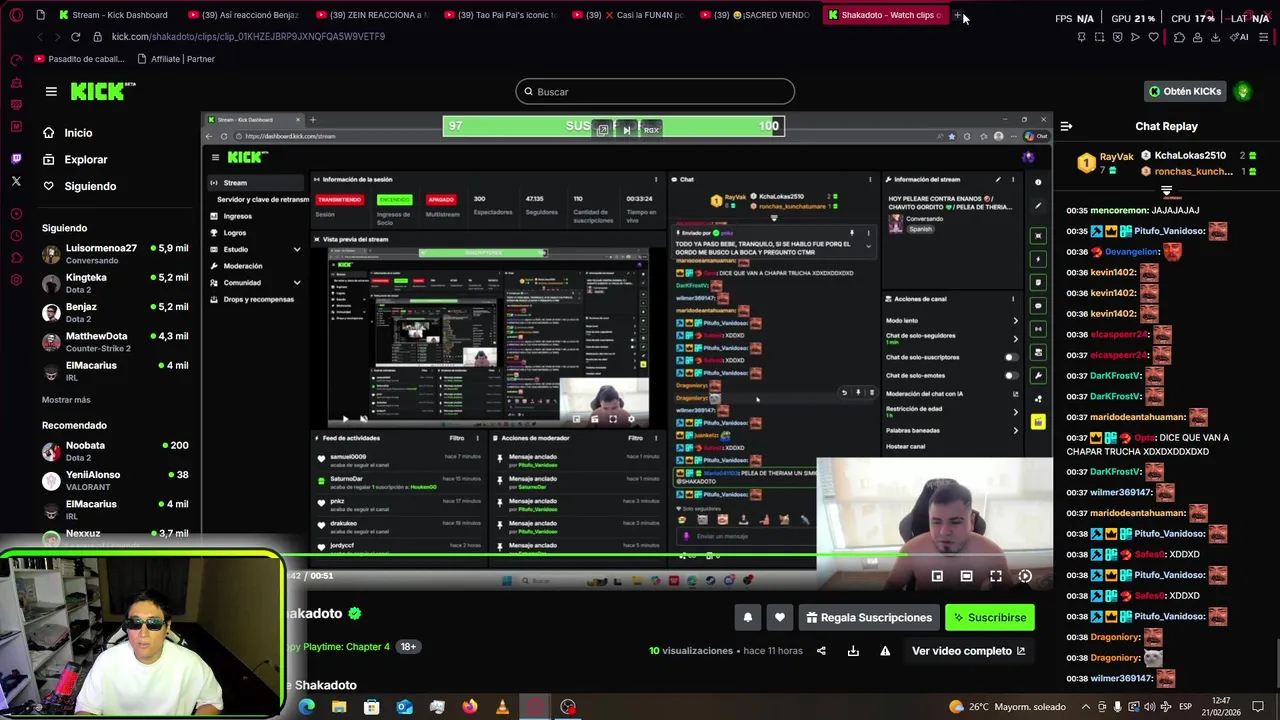
Task: Open a new browser tab
Action: click(957, 15)
